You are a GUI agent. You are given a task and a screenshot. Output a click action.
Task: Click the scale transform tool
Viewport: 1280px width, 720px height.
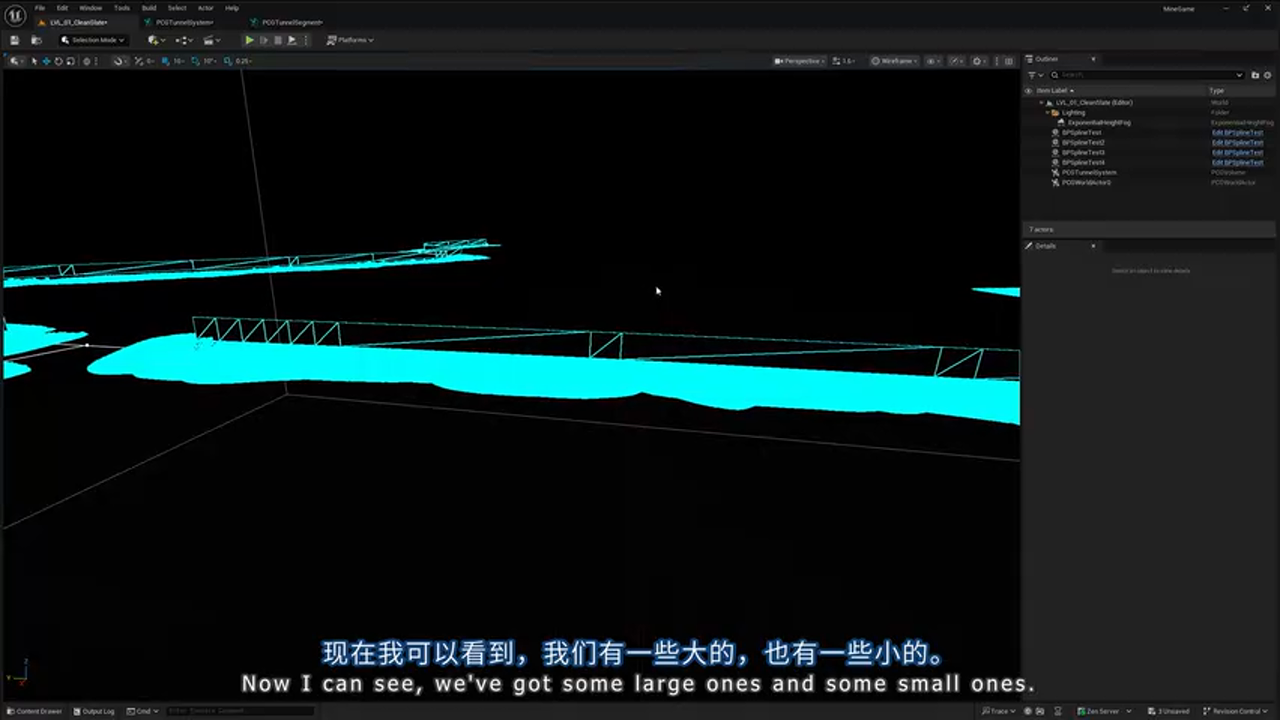pyautogui.click(x=72, y=61)
